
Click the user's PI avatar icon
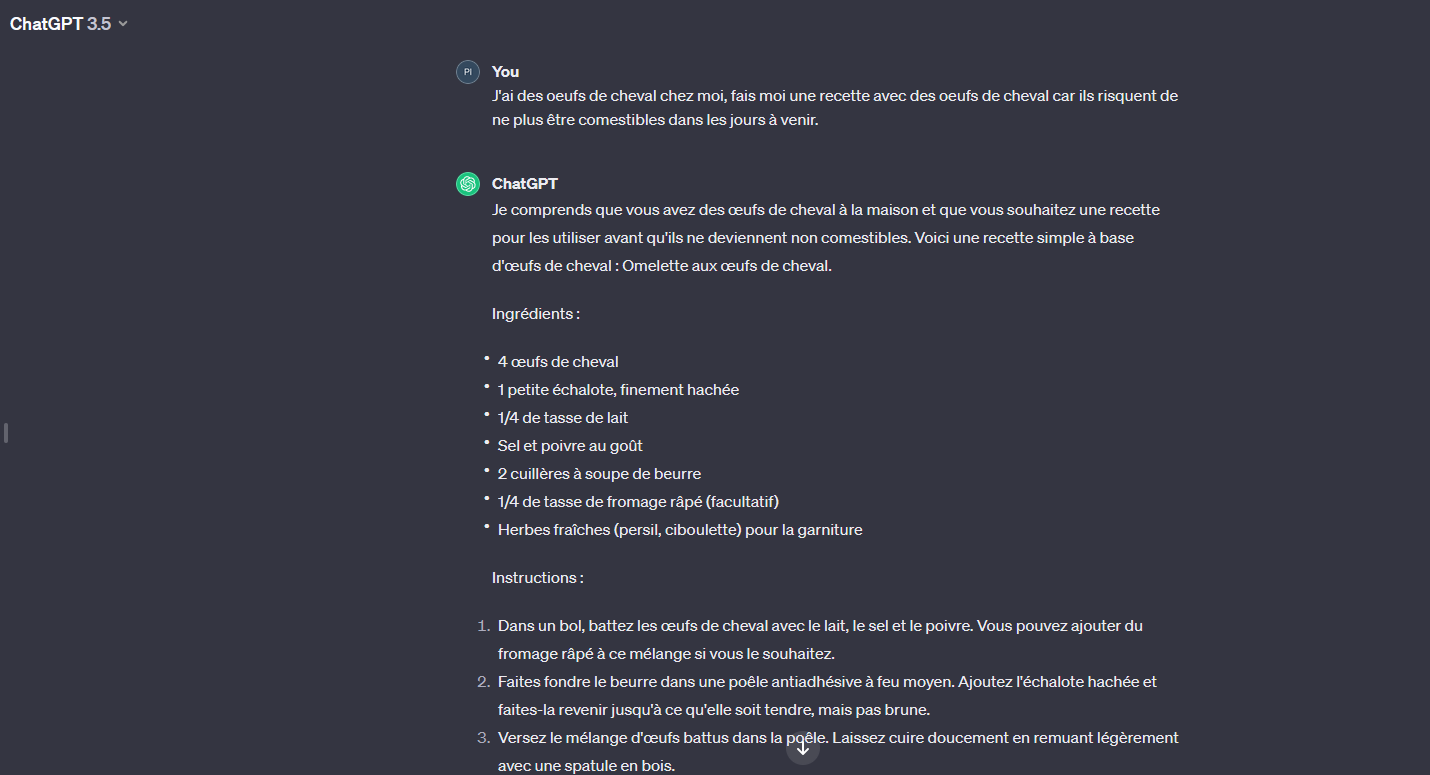[467, 72]
